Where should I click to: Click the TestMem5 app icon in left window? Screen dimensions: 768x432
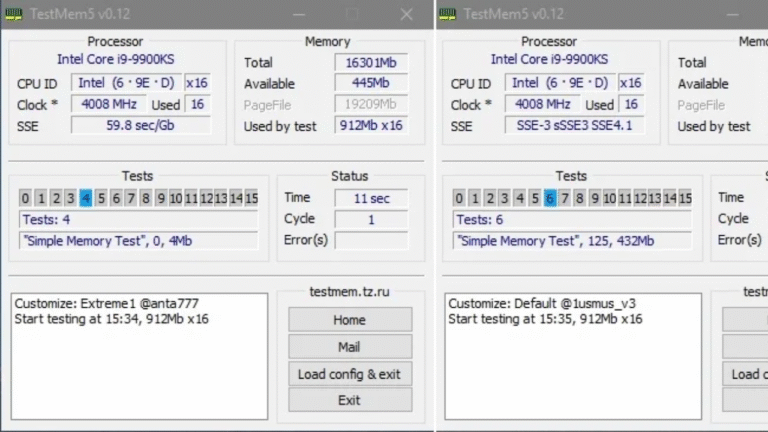pyautogui.click(x=14, y=14)
